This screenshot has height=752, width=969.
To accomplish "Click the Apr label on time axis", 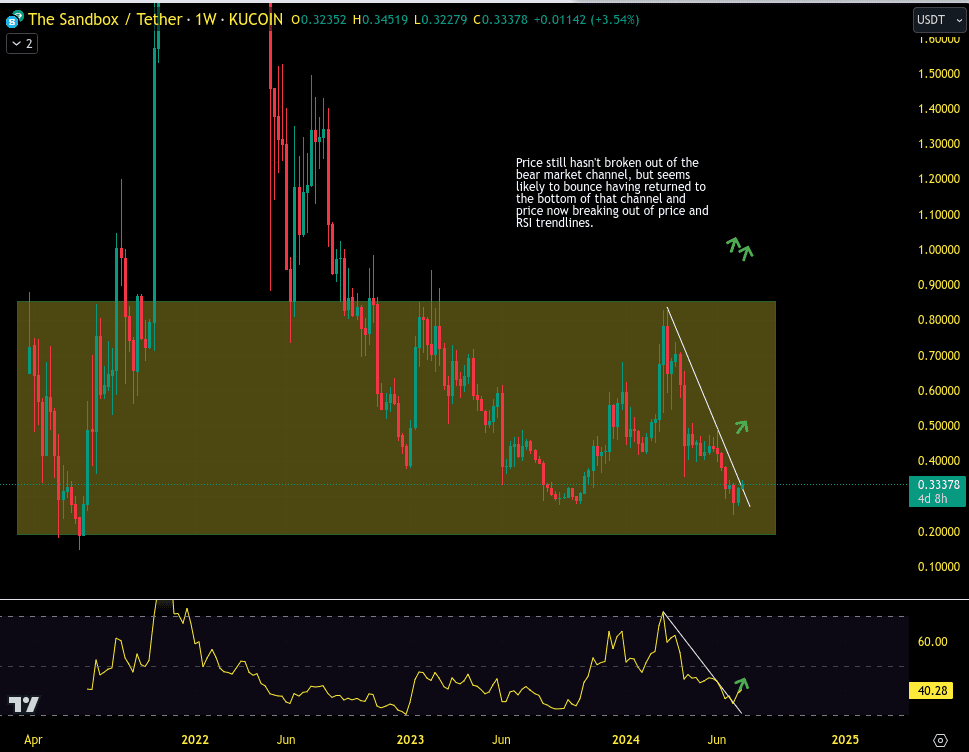I will tap(33, 740).
